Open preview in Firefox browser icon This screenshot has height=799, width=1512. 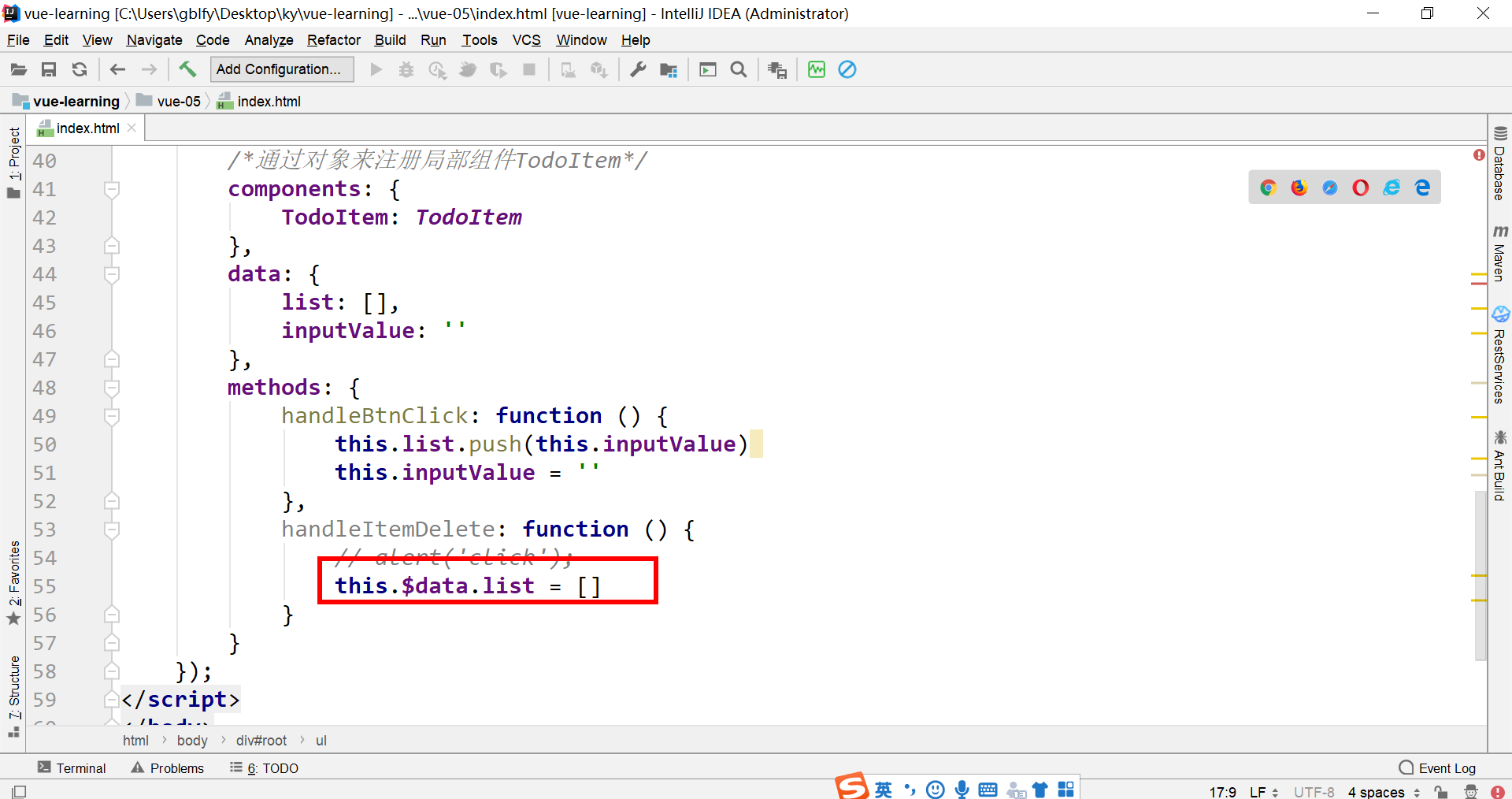click(1299, 188)
